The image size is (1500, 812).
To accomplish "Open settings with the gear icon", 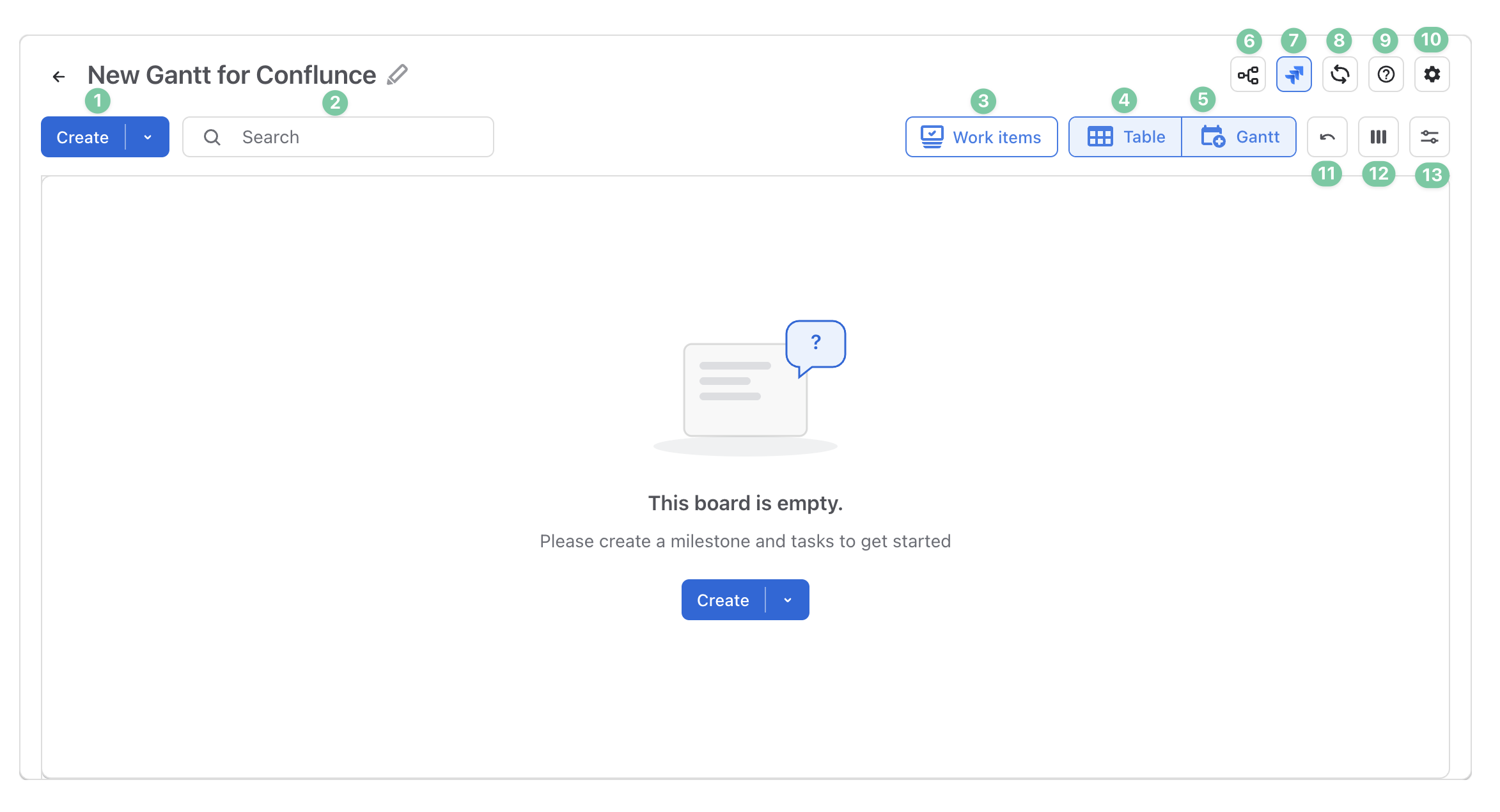I will [1432, 75].
